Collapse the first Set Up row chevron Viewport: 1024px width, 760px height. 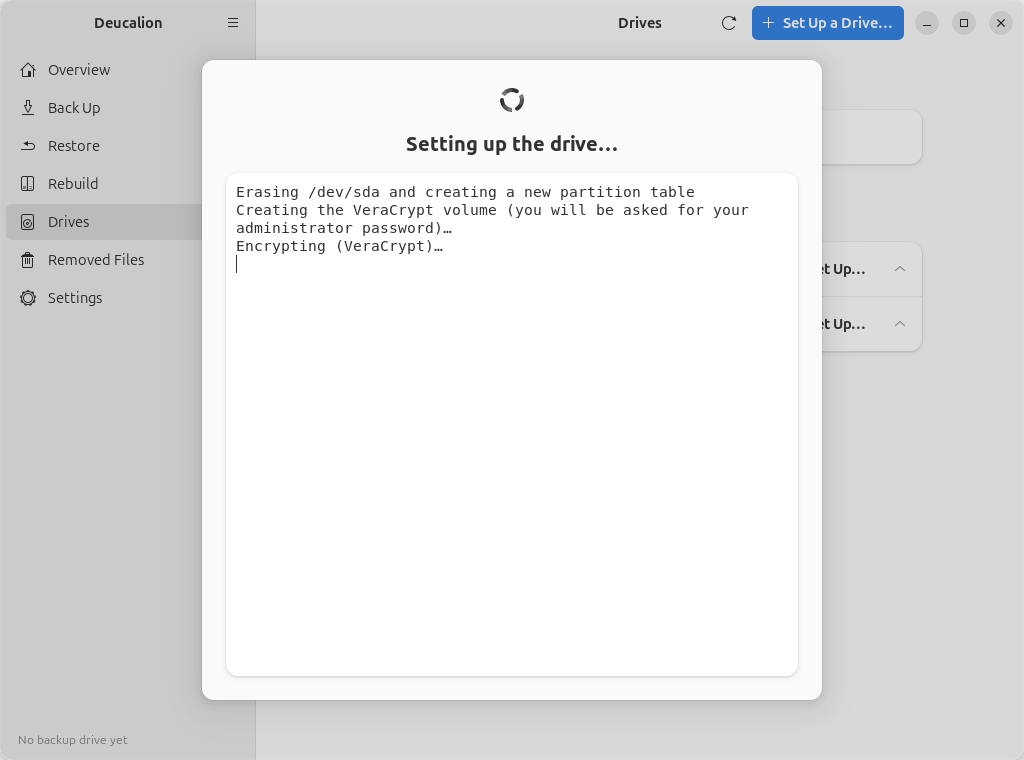900,269
